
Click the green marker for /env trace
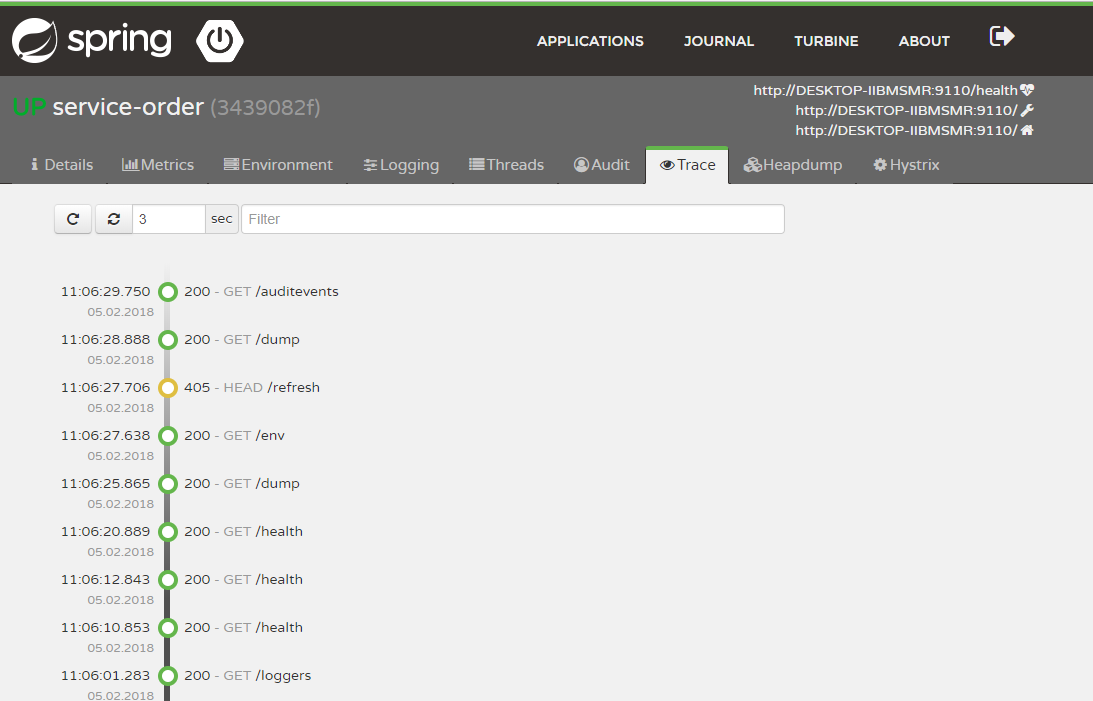[x=168, y=436]
